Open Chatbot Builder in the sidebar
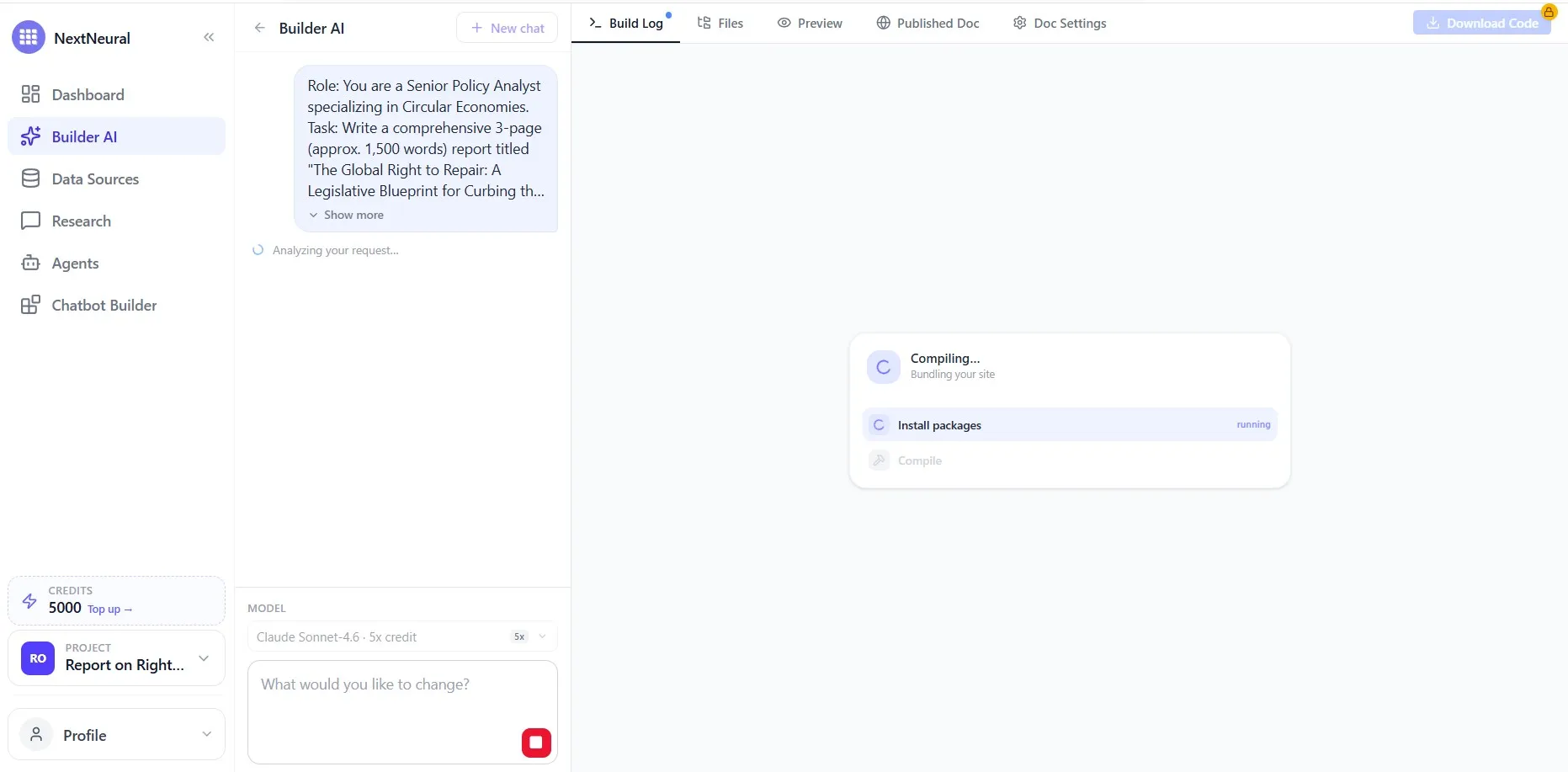 (x=116, y=305)
